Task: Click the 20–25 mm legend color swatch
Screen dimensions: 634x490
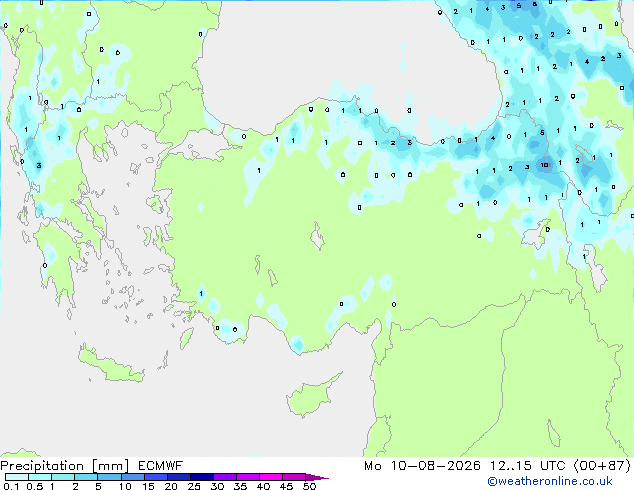Action: [x=178, y=477]
